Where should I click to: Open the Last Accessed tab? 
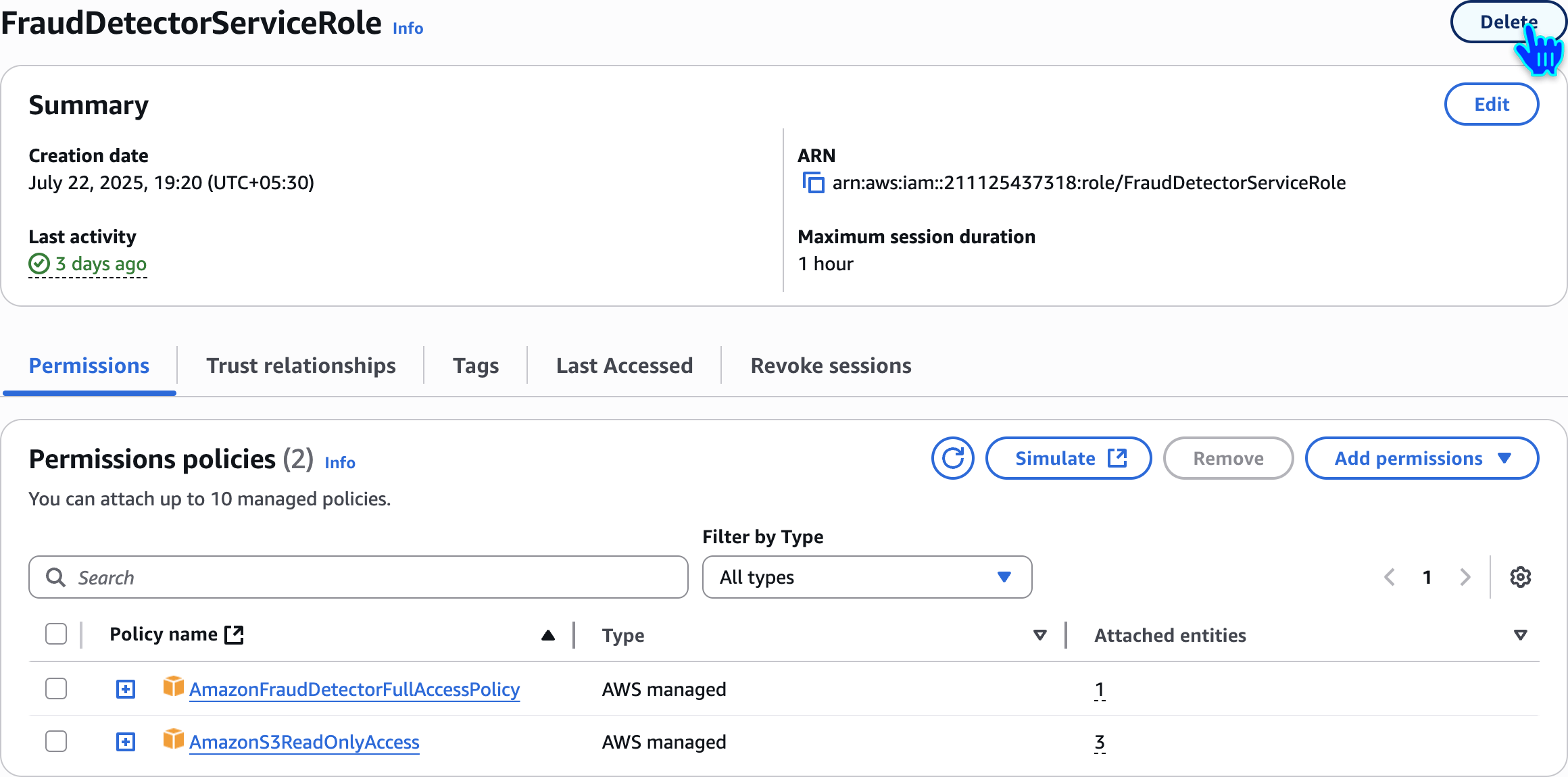(624, 366)
